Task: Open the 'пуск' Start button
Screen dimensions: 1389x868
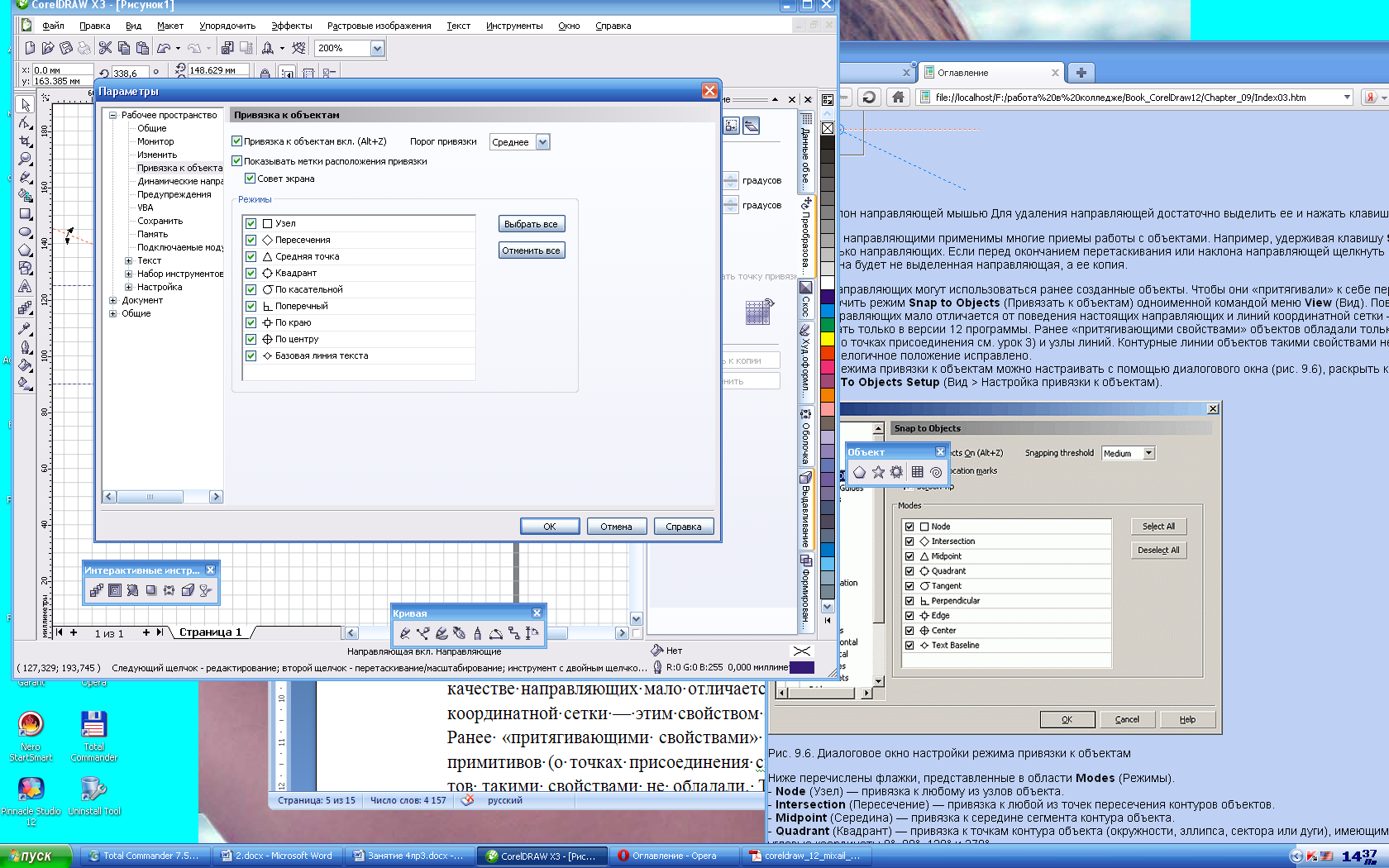Action: (36, 856)
